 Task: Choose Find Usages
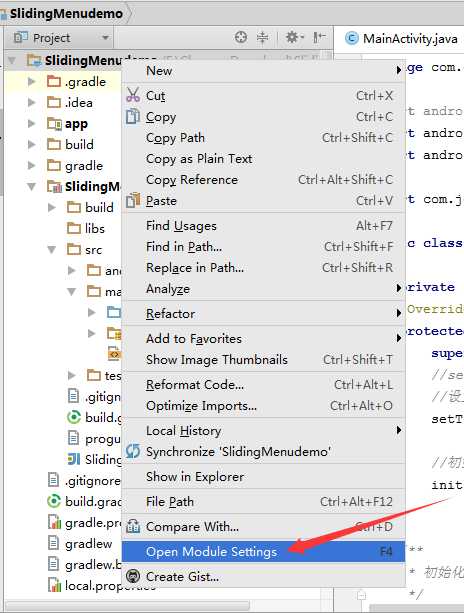click(263, 226)
